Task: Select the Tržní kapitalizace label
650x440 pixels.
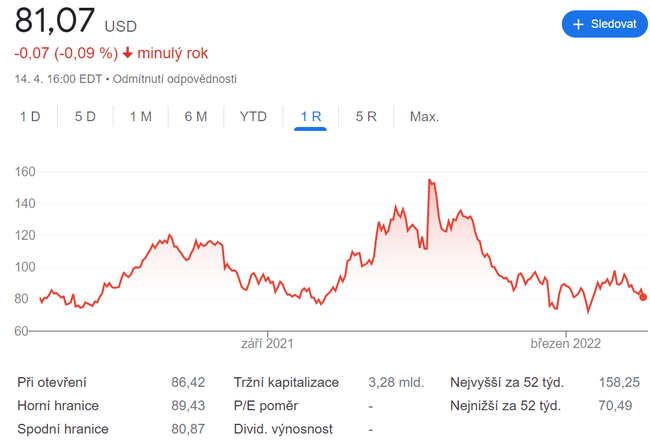Action: 286,382
